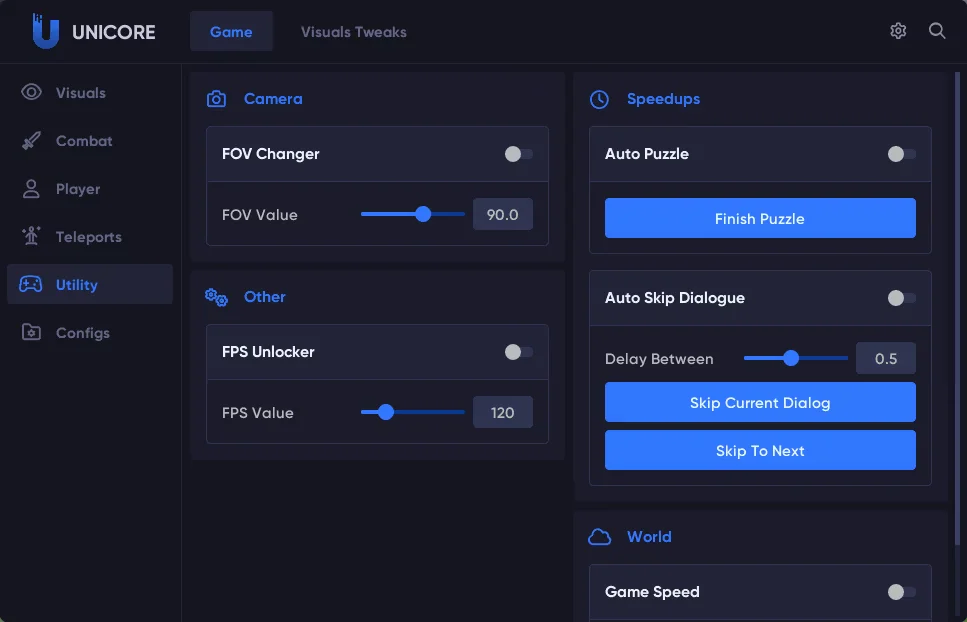This screenshot has height=622, width=967.
Task: Click the Configs folder icon
Action: tap(32, 333)
